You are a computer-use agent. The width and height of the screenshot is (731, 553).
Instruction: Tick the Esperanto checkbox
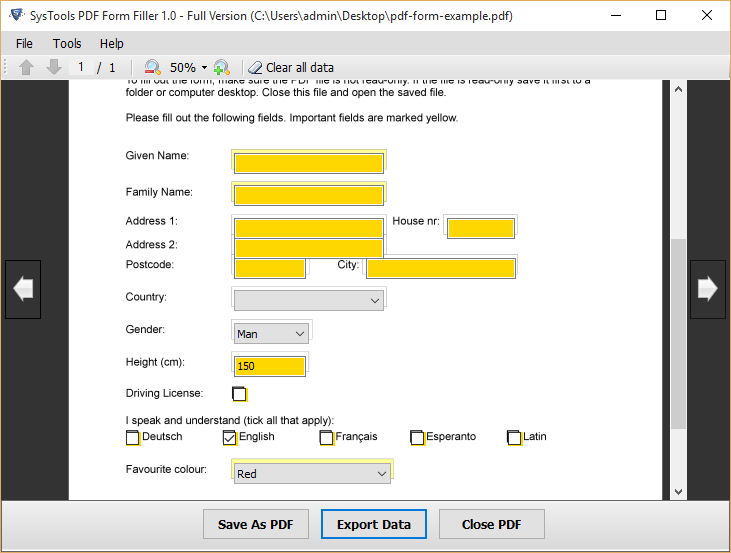(417, 437)
